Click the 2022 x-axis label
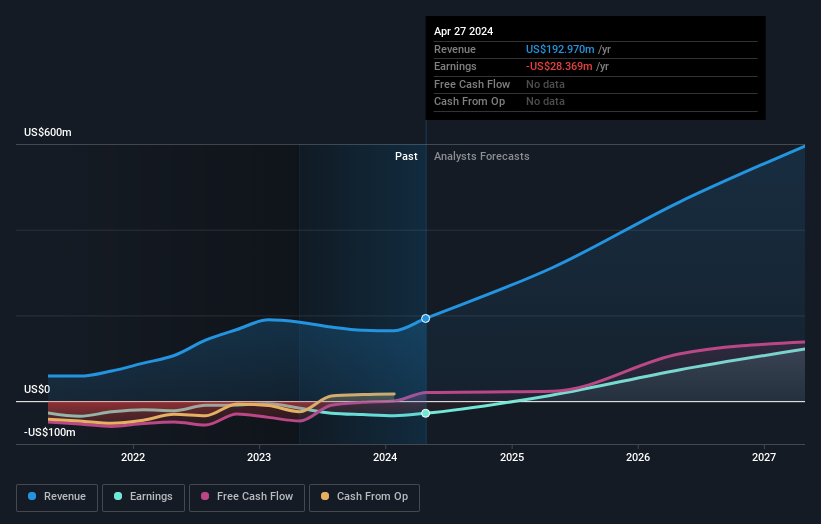Viewport: 821px width, 524px height. (x=133, y=457)
